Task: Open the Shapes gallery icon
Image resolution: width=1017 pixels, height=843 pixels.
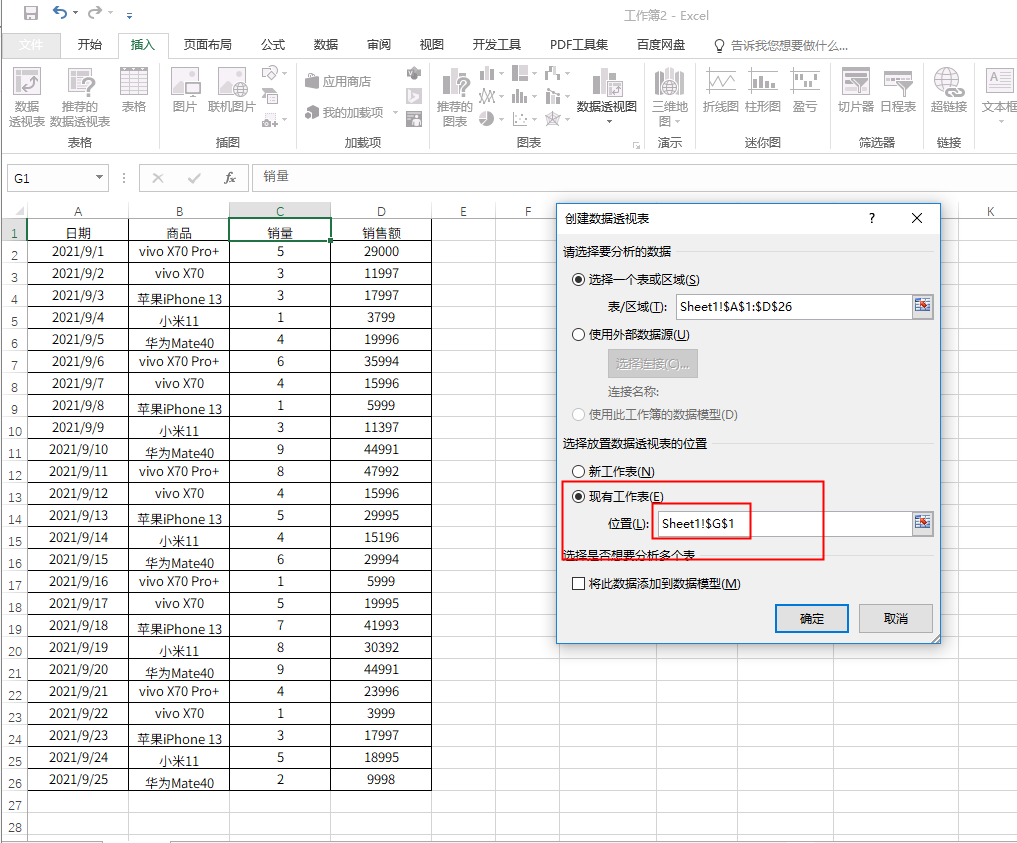Action: tap(270, 72)
